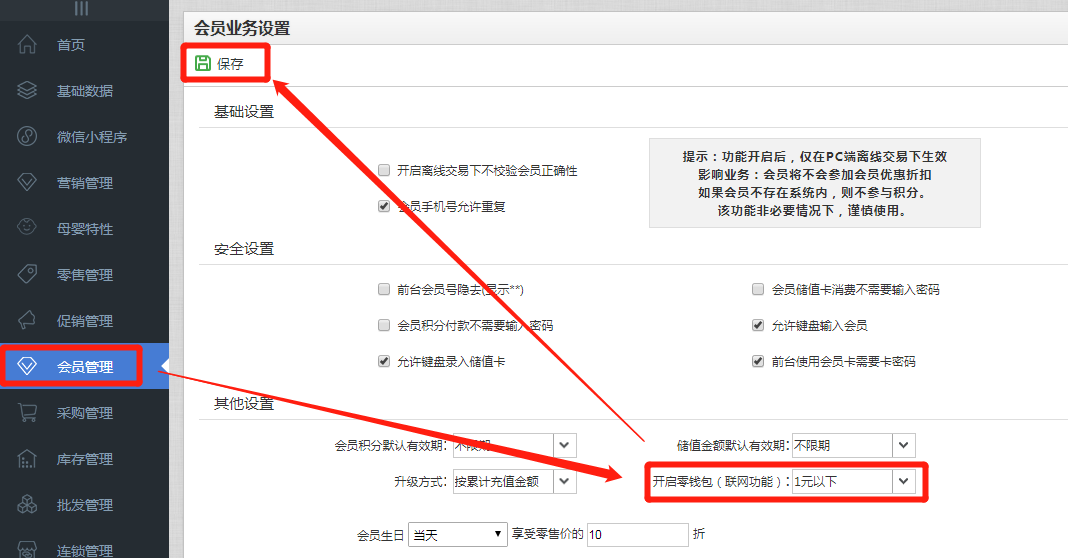Check 会员积分付款不需要输入密码
The image size is (1068, 558).
click(384, 325)
